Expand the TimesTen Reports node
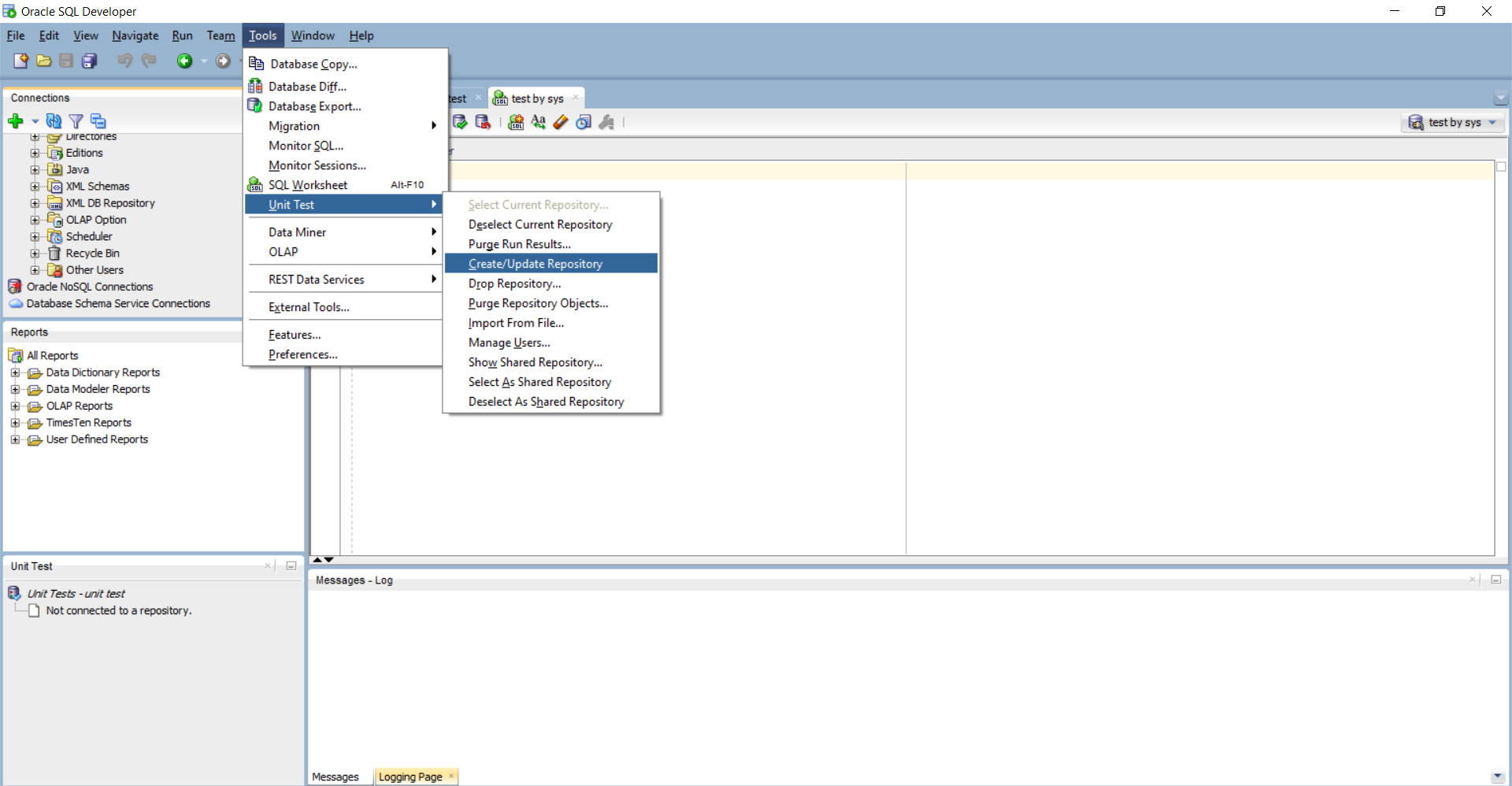The height and width of the screenshot is (786, 1512). pyautogui.click(x=15, y=423)
